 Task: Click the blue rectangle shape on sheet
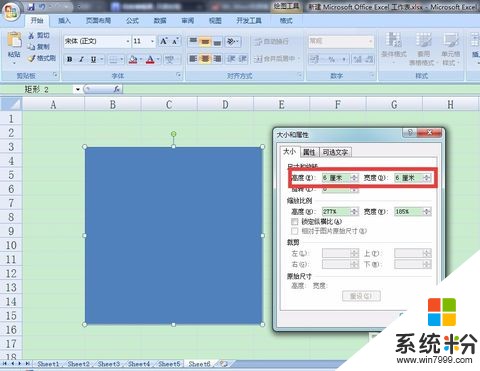(173, 235)
